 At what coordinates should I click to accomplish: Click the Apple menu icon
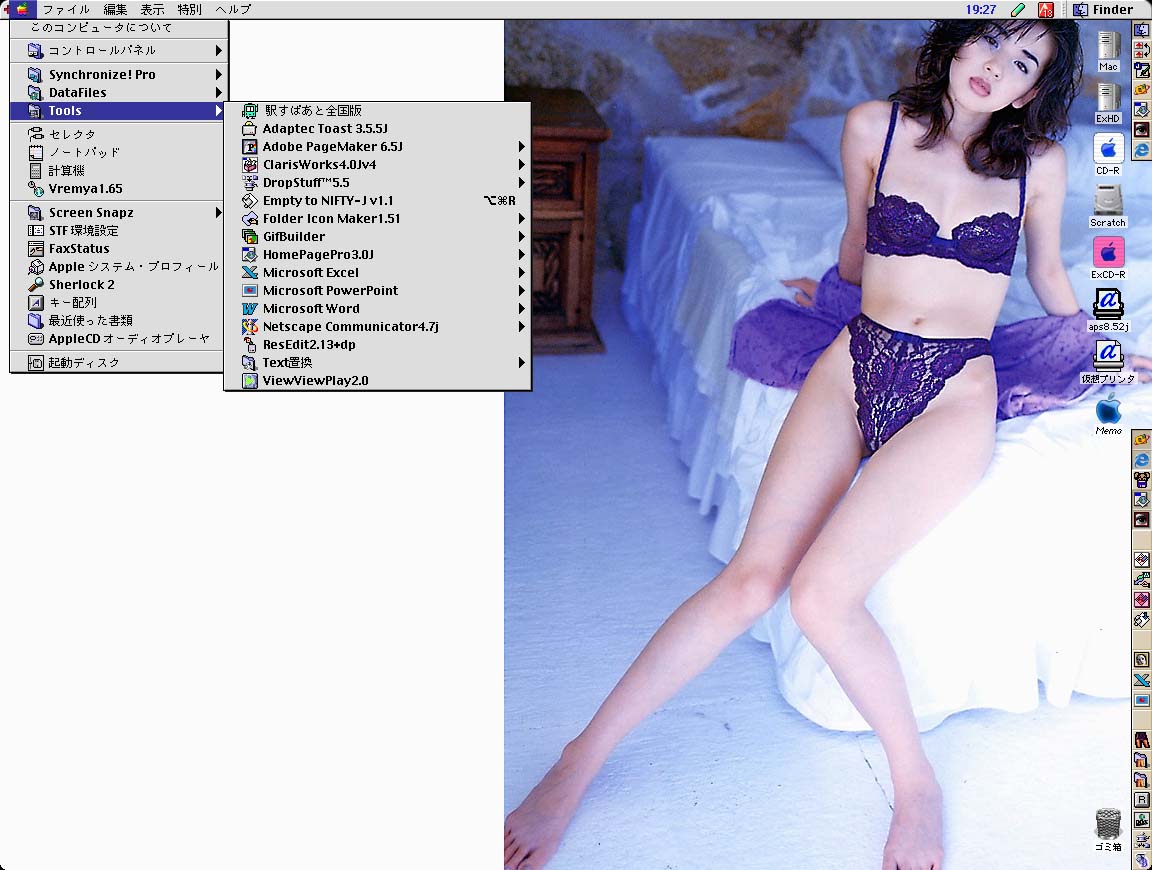[21, 9]
